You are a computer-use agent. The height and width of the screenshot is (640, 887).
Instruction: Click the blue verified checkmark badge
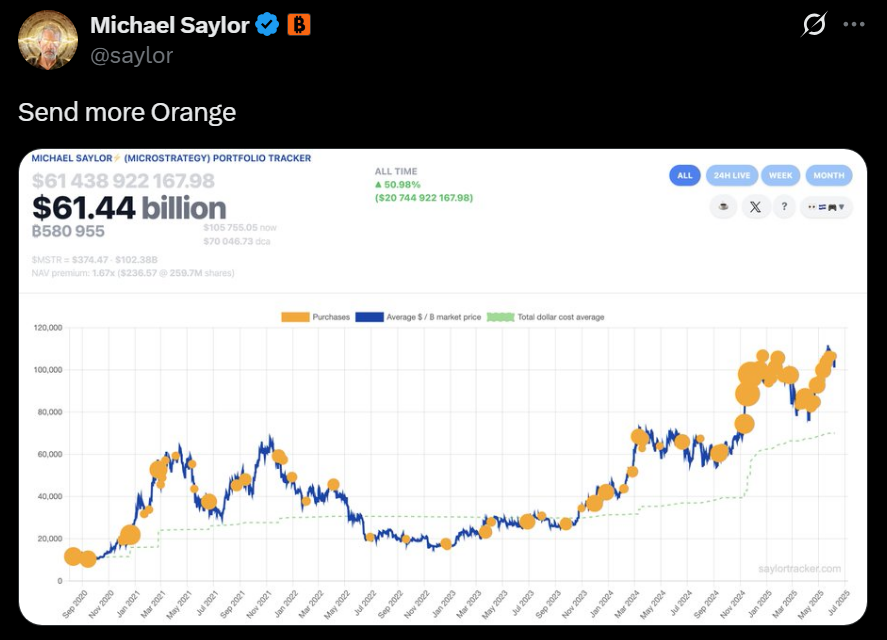tap(267, 26)
